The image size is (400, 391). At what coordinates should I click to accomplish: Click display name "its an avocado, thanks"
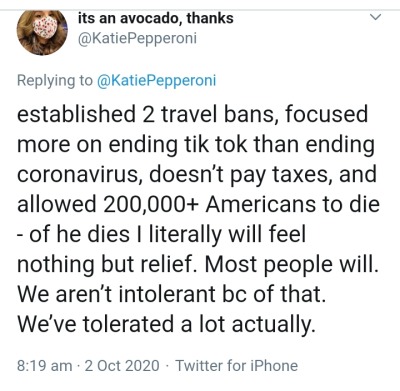155,18
